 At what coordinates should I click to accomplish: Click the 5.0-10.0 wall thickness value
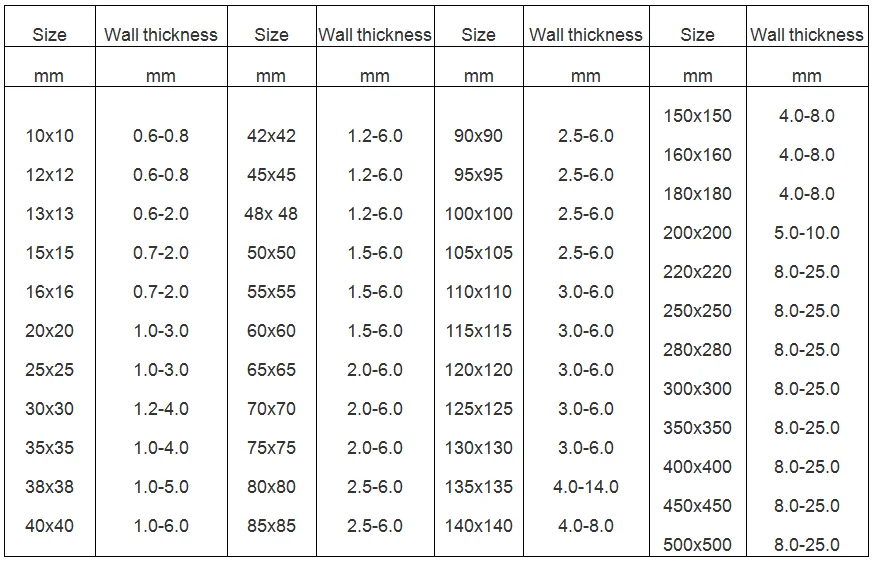tap(806, 233)
